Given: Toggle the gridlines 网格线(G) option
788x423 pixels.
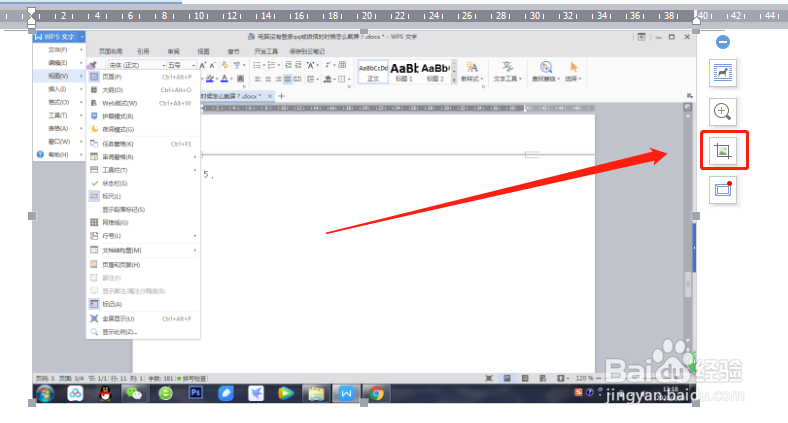Looking at the screenshot, I should [143, 223].
